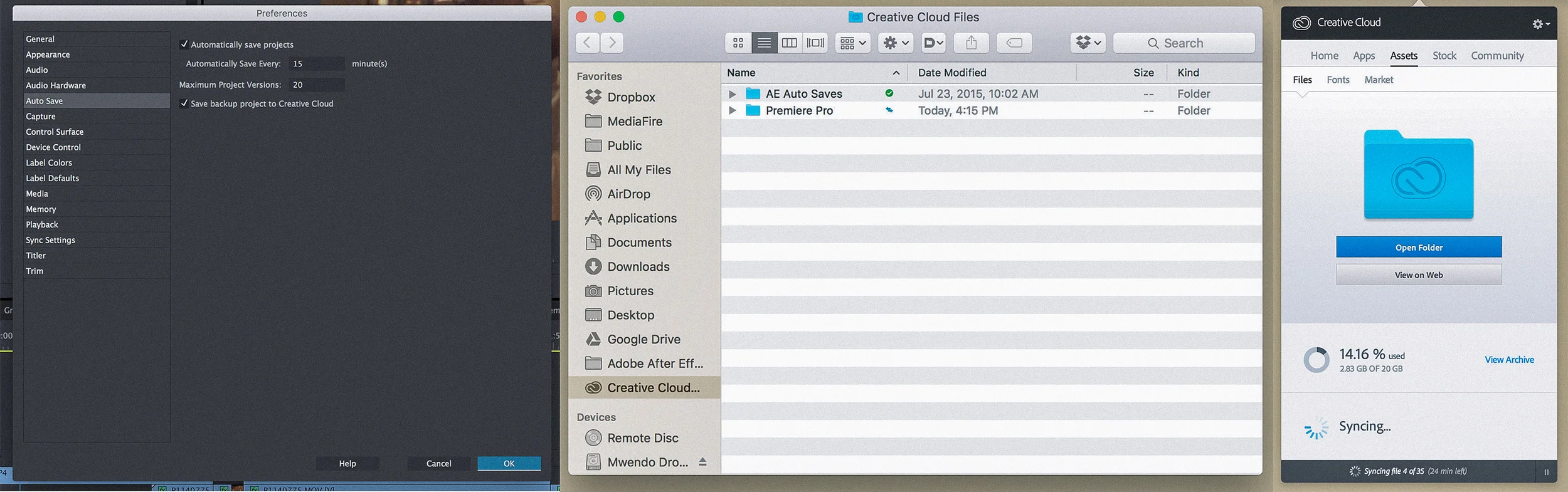Open Finder action gear menu
Viewport: 1568px width, 492px height.
pos(896,43)
